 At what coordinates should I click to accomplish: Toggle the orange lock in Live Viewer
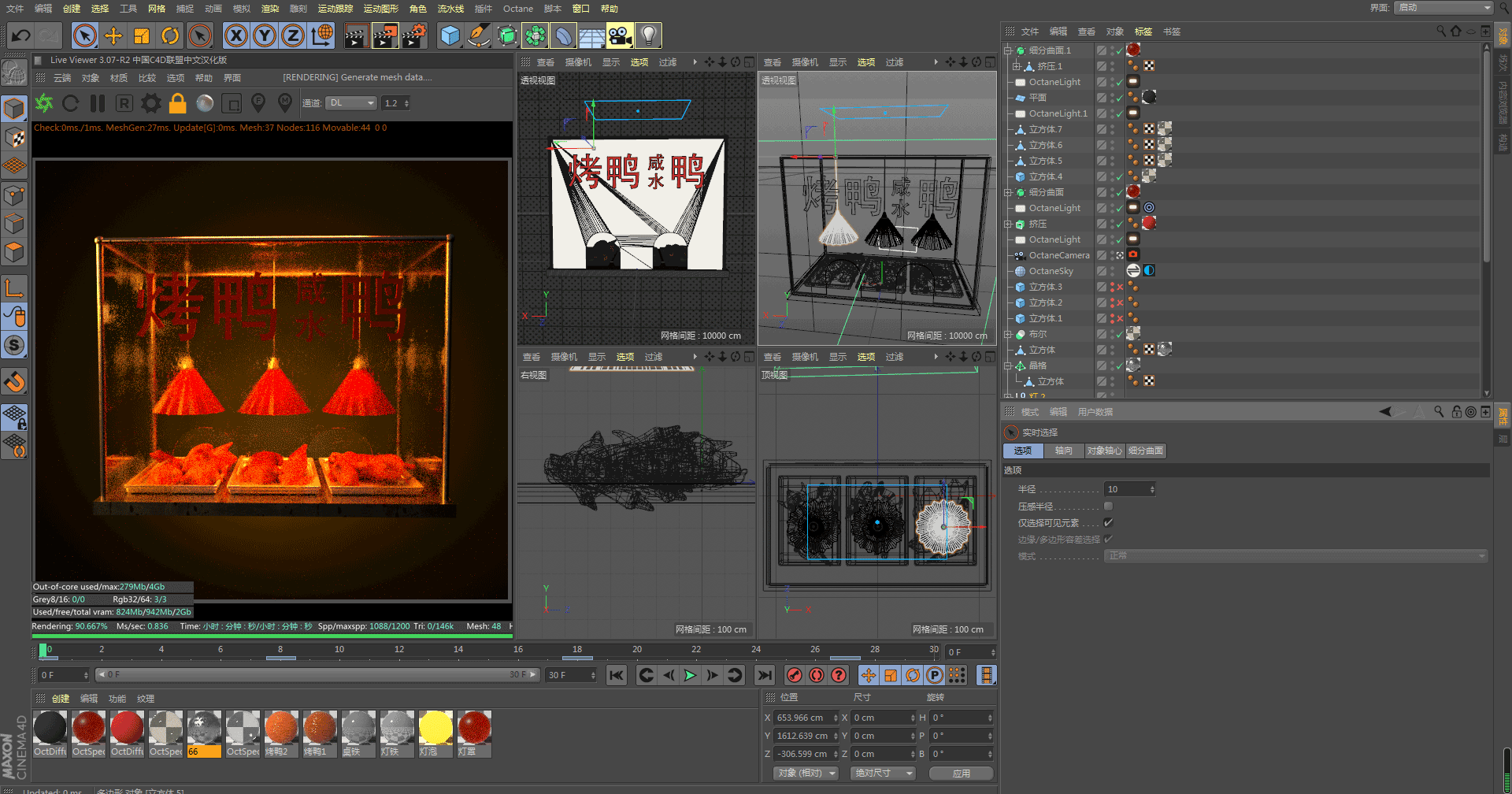tap(178, 103)
